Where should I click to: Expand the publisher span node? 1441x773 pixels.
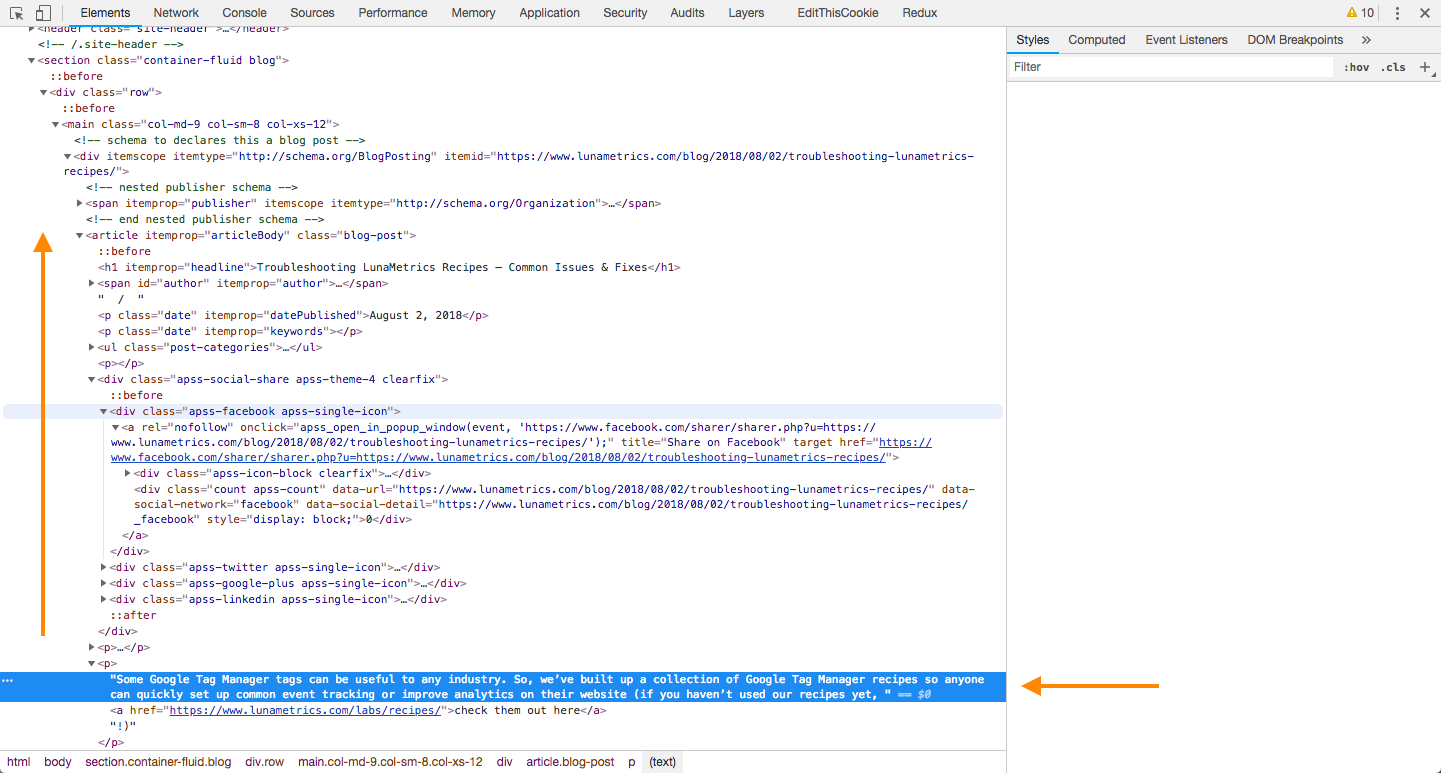point(79,204)
